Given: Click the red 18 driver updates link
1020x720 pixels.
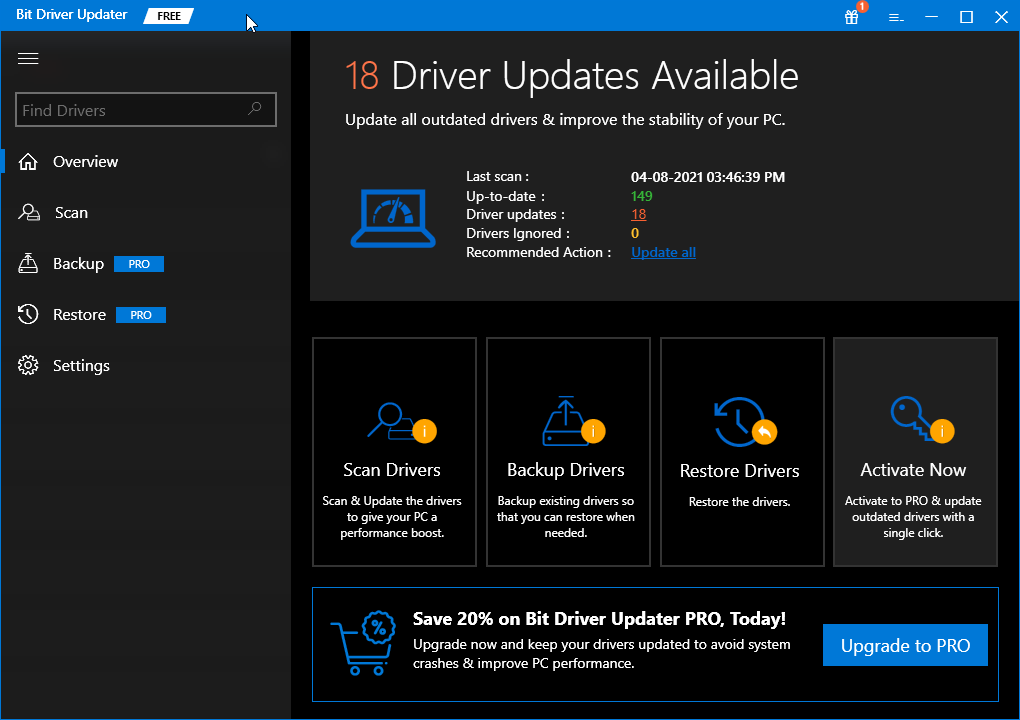Looking at the screenshot, I should [639, 215].
